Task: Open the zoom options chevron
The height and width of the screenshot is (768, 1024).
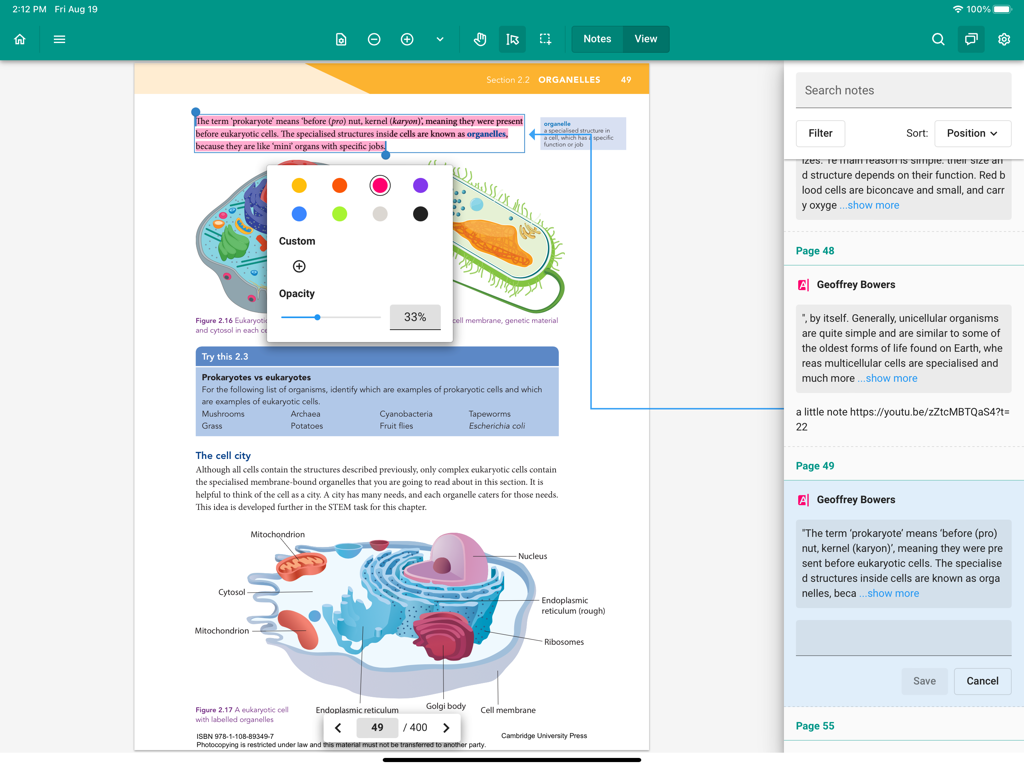Action: coord(440,39)
